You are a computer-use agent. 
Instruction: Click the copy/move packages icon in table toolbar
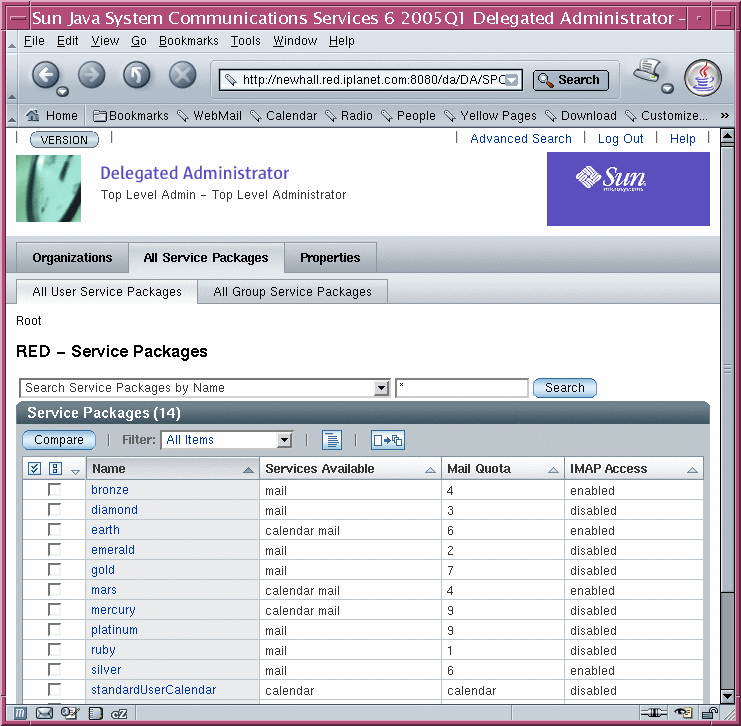click(388, 440)
